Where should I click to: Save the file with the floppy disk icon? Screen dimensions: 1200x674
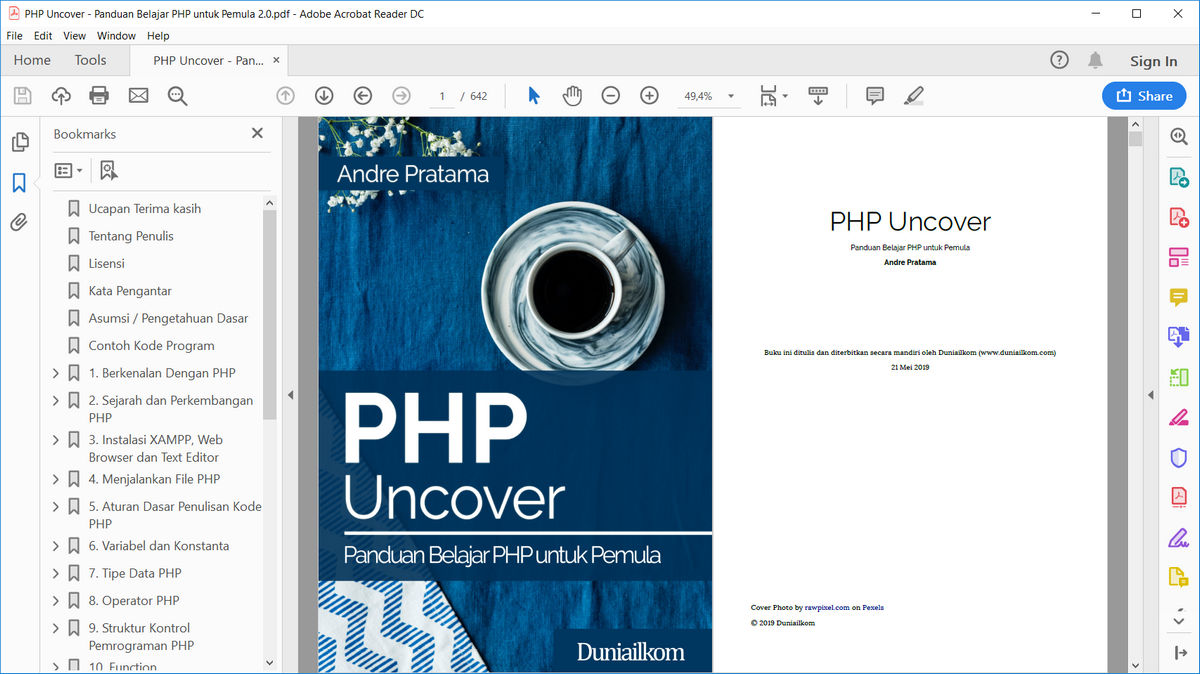pyautogui.click(x=22, y=96)
